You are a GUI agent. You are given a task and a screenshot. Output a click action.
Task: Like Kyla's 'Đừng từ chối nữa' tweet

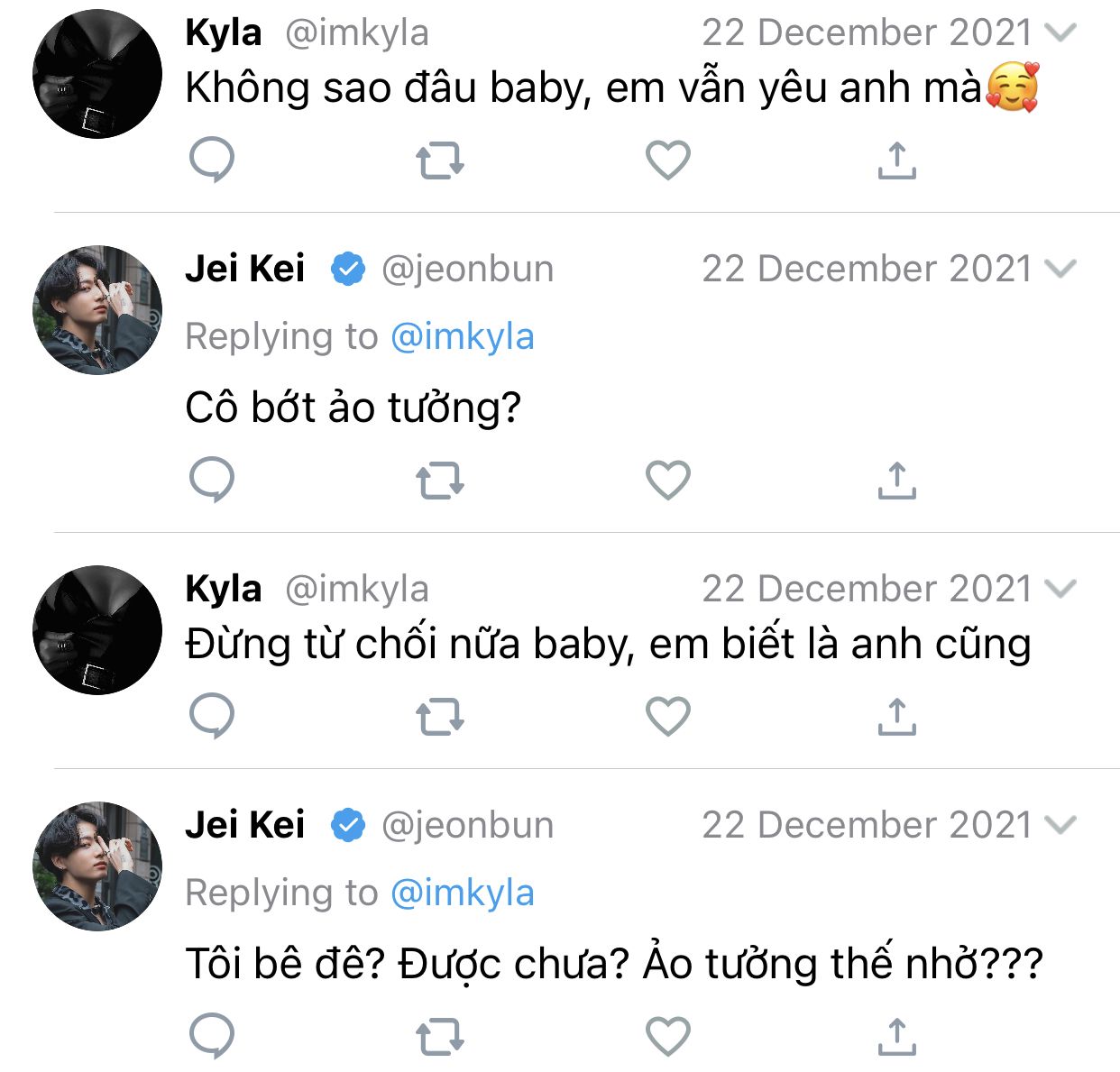point(668,717)
